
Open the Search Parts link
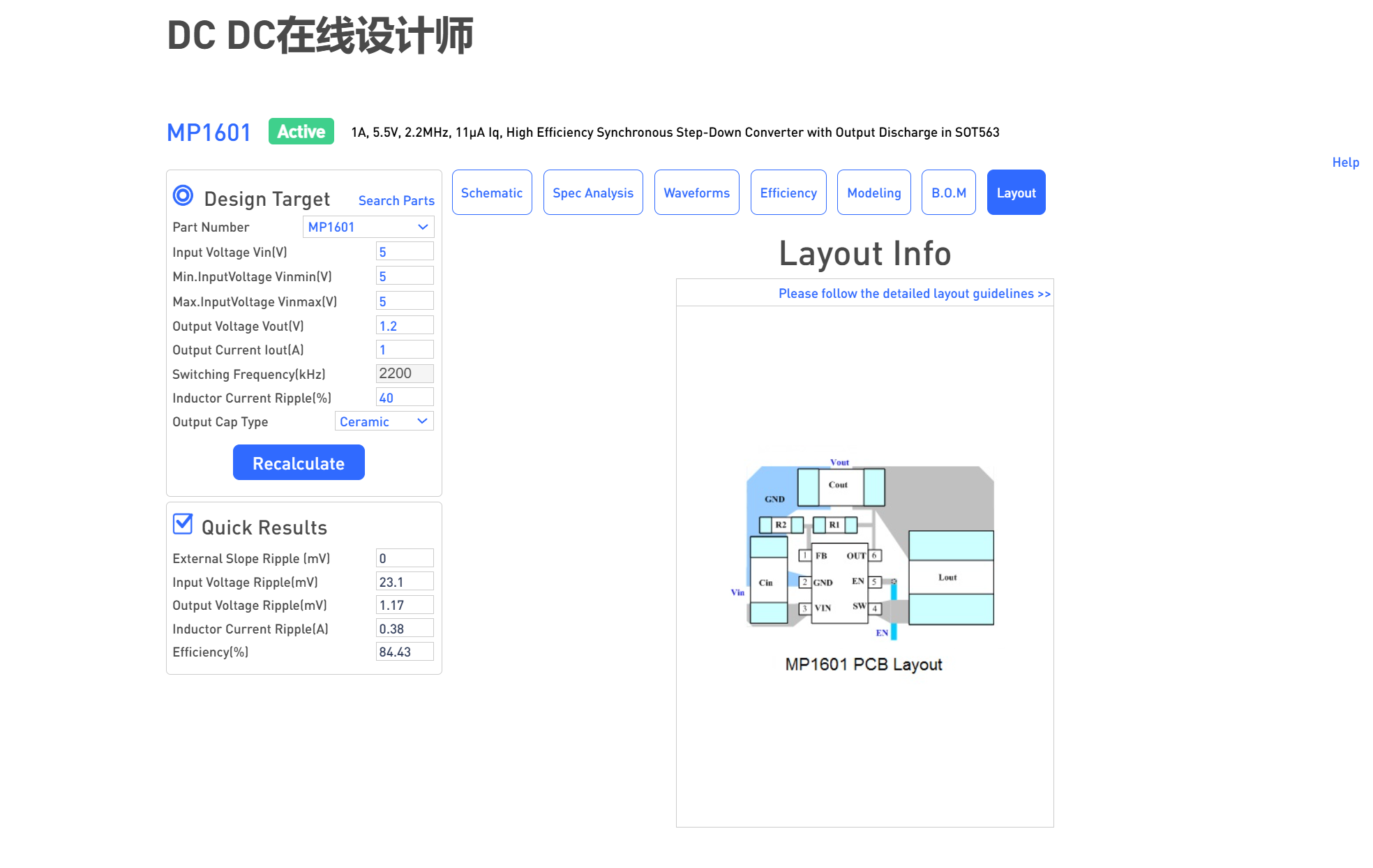pyautogui.click(x=396, y=201)
